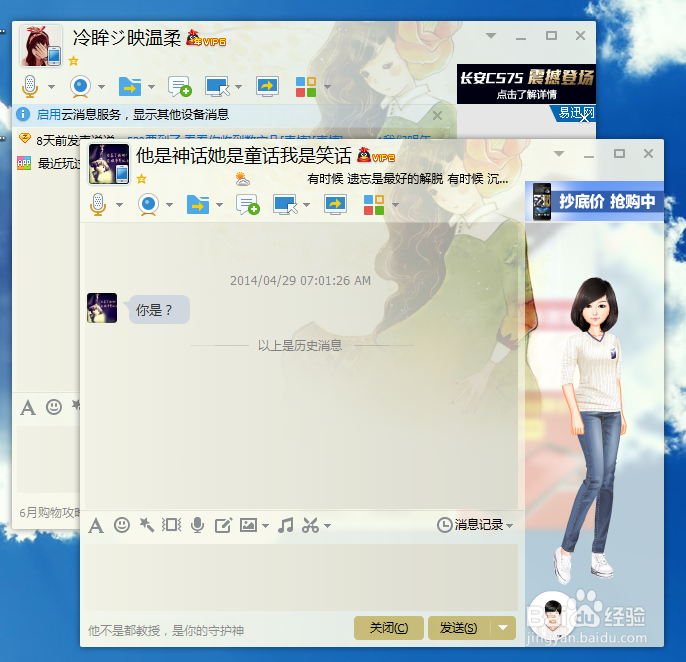The width and height of the screenshot is (686, 662).
Task: Open 抄底价 抢购中 advertisement banner
Action: click(x=594, y=201)
